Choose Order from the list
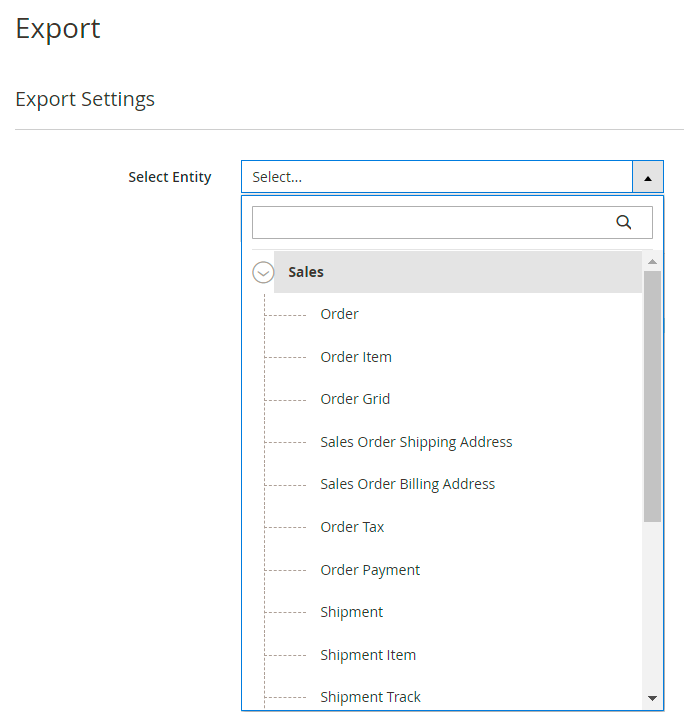The image size is (684, 727). click(339, 314)
